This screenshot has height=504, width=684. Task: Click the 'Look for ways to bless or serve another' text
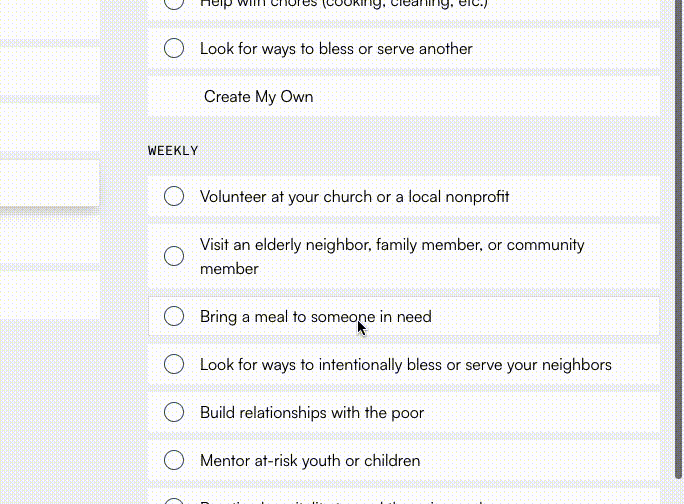(336, 48)
